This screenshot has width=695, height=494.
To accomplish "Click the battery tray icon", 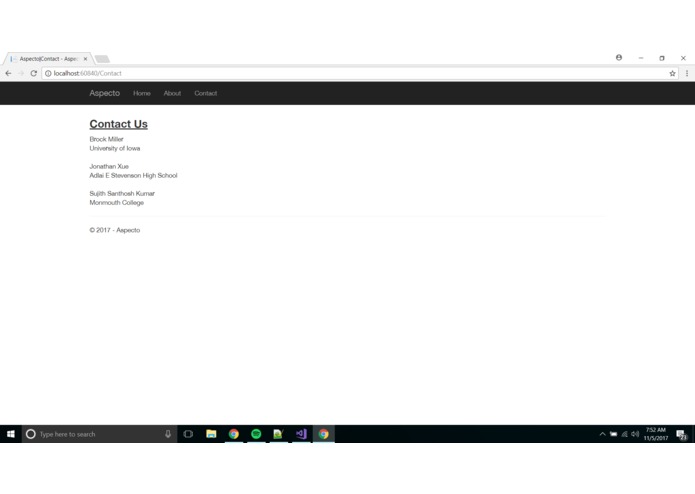I will coord(613,434).
